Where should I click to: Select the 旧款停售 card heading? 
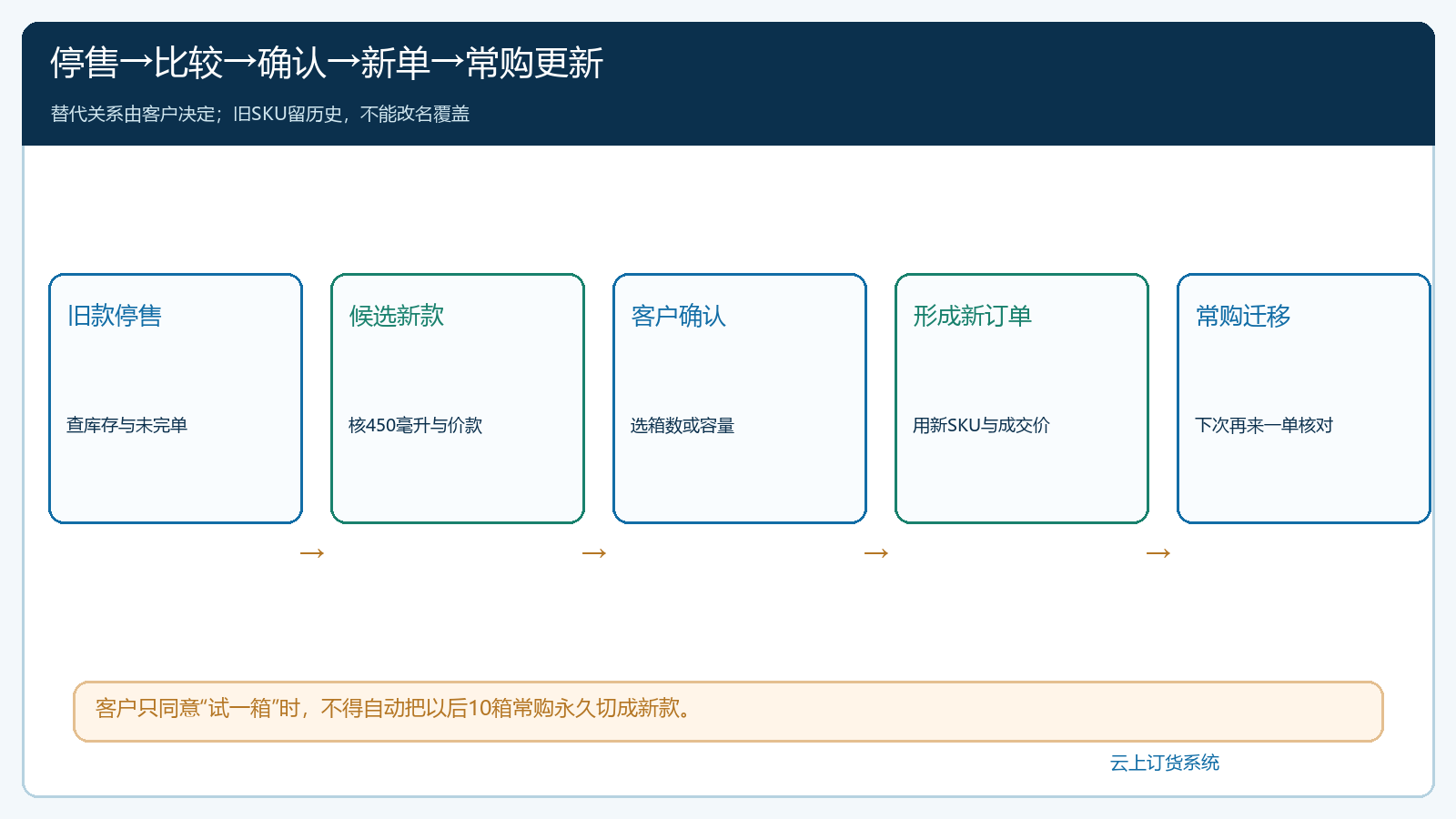point(115,316)
